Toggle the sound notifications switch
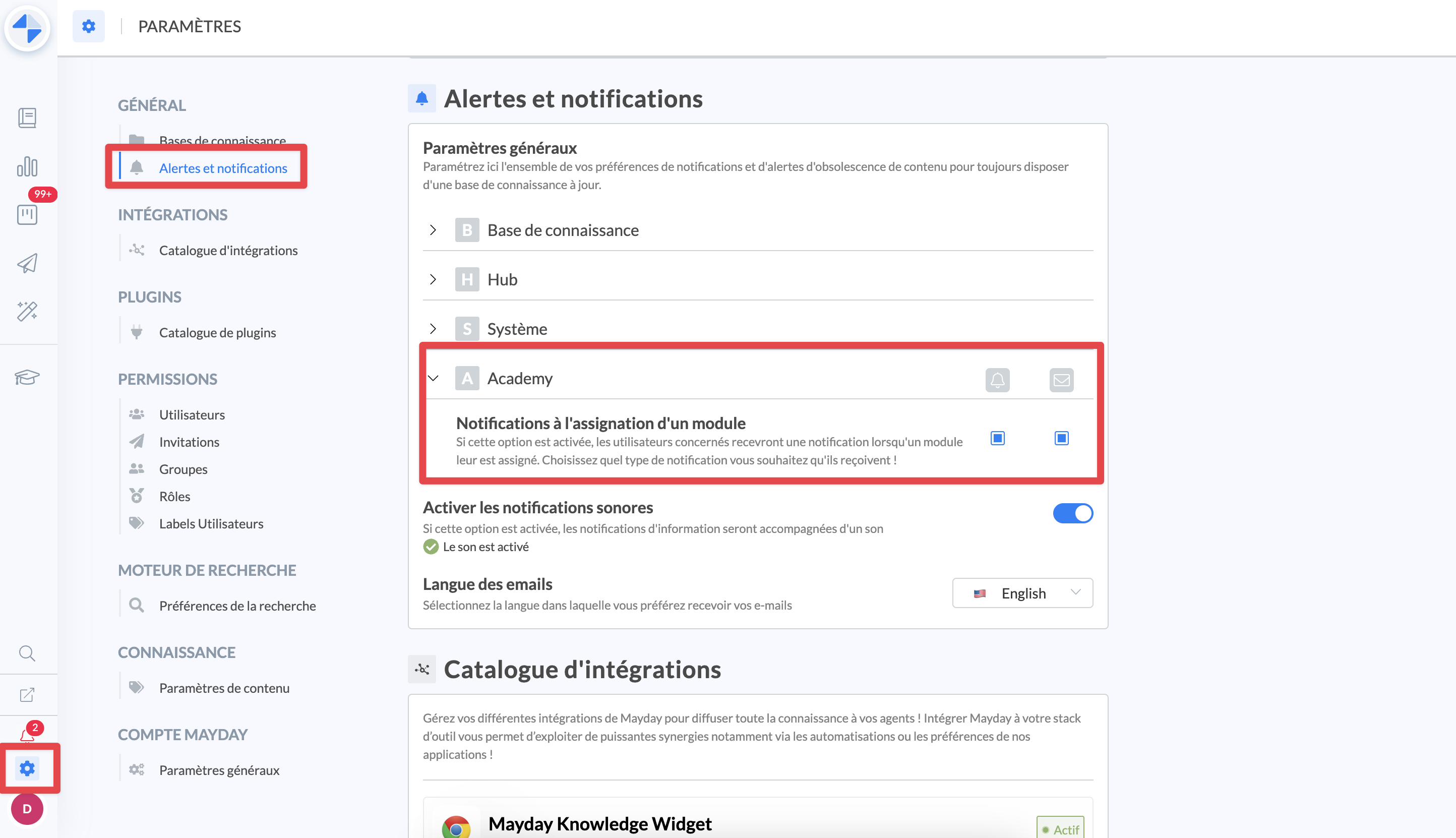 coord(1073,513)
